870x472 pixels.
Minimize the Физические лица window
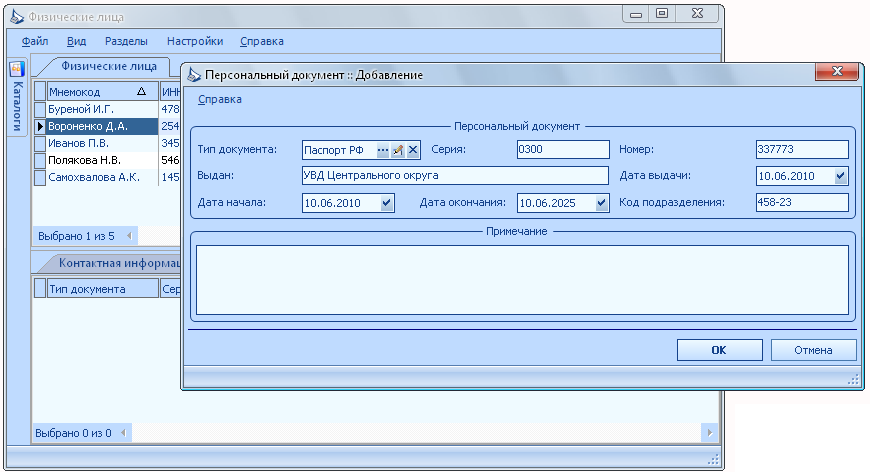(636, 14)
